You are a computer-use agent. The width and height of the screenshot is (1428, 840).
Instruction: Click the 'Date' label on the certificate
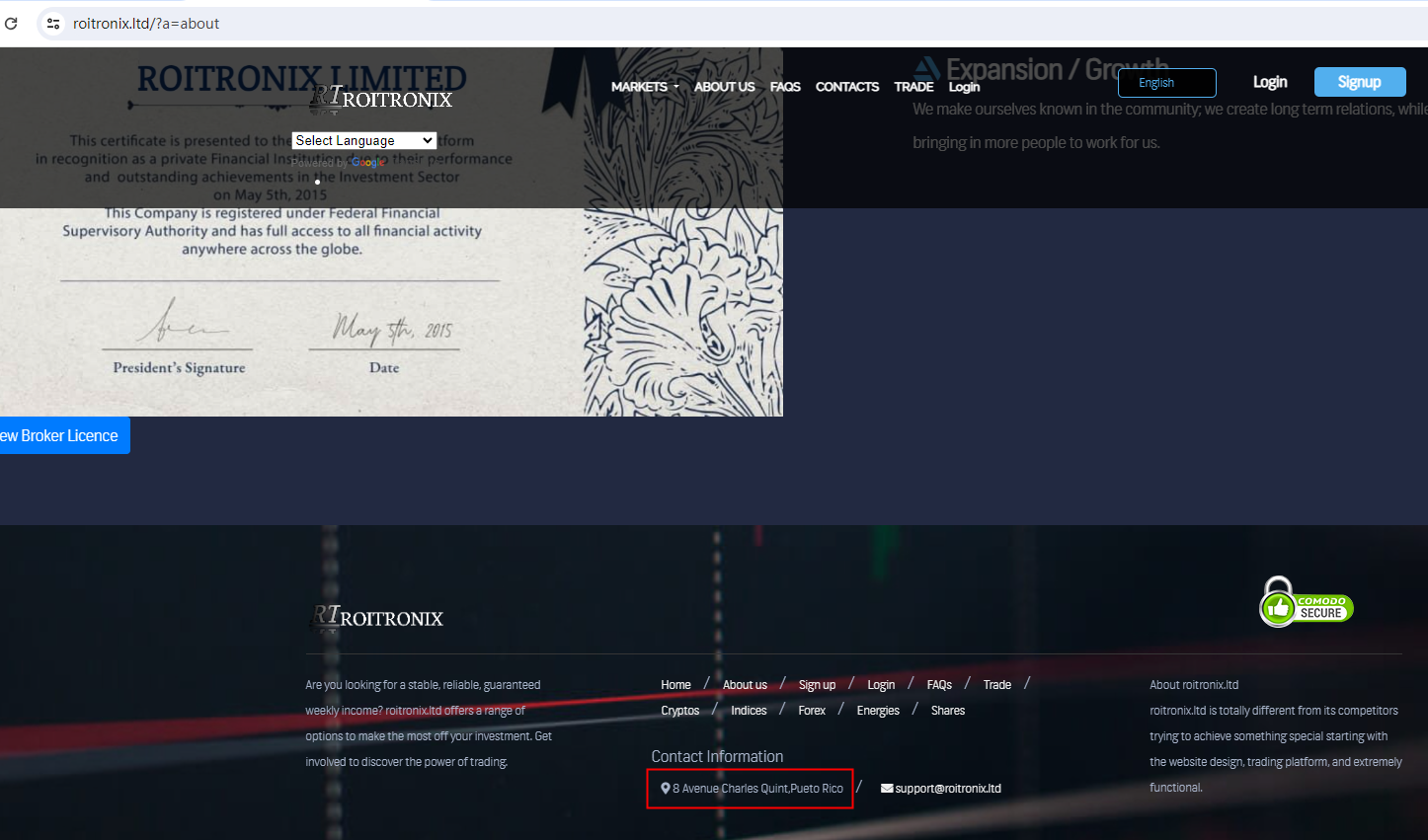tap(384, 368)
